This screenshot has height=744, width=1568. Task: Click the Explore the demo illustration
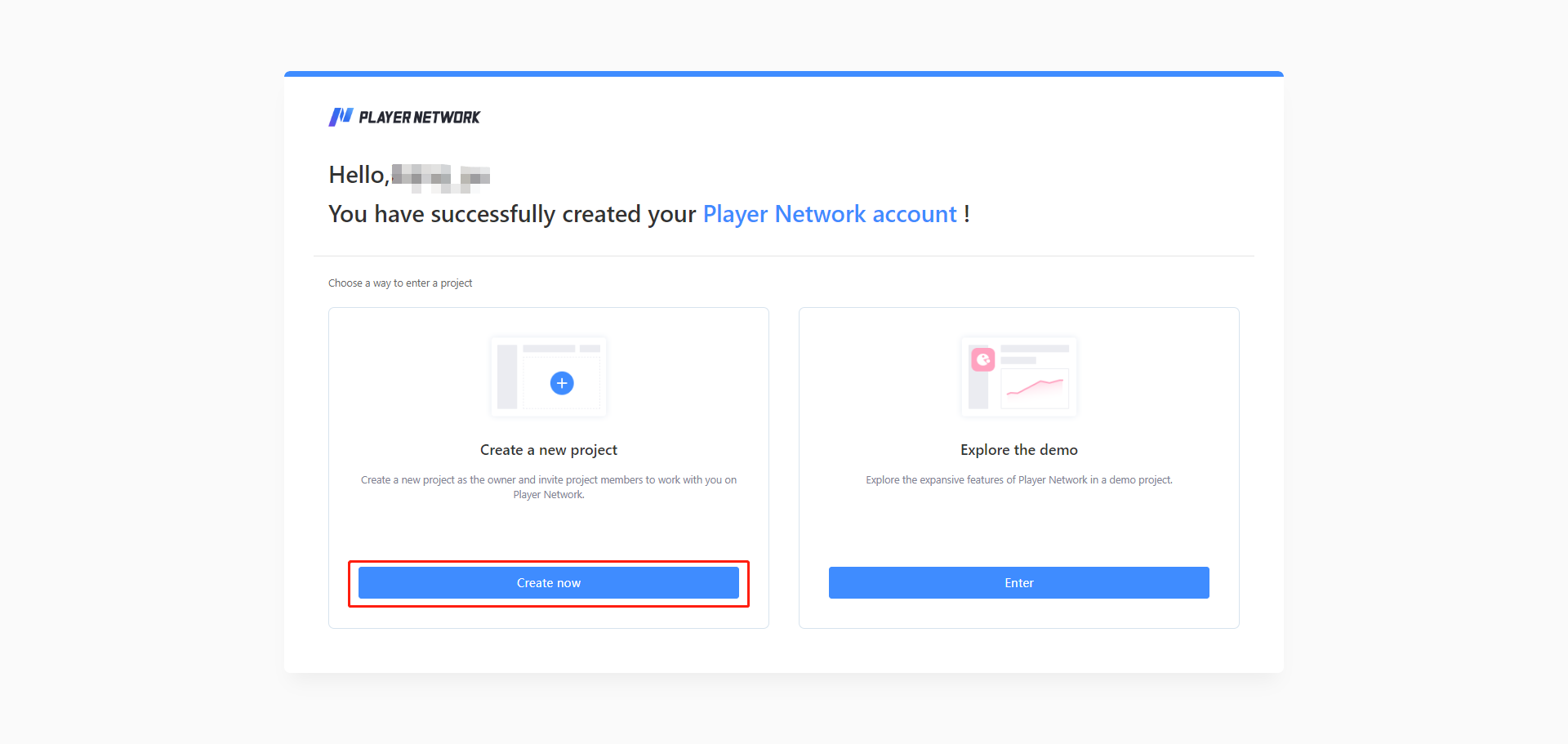1019,376
